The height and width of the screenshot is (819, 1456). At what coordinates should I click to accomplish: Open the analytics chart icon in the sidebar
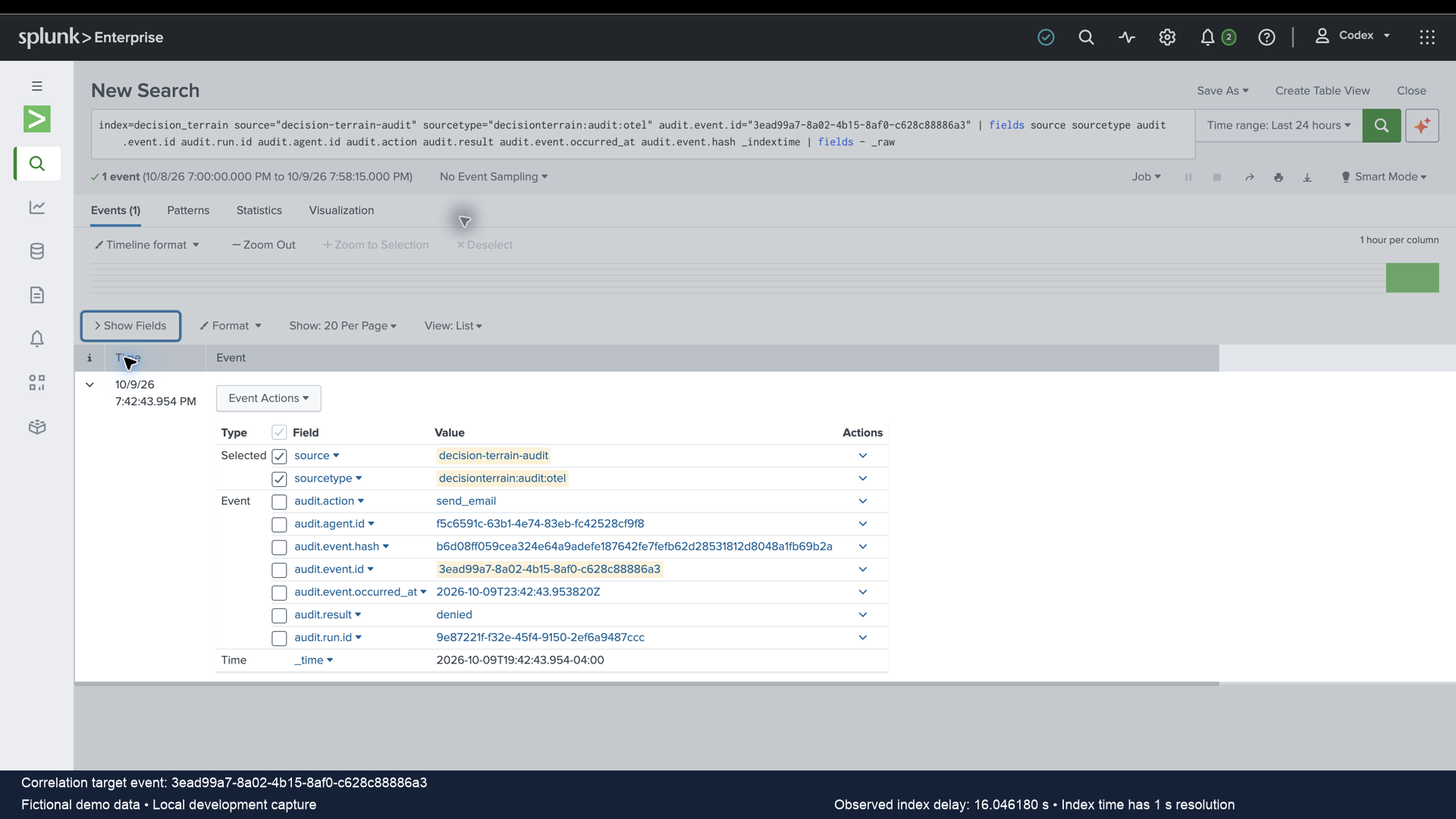37,207
